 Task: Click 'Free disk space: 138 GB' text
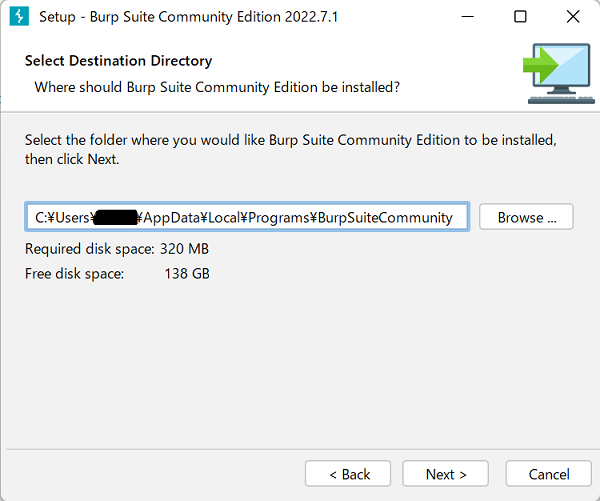pyautogui.click(x=117, y=274)
